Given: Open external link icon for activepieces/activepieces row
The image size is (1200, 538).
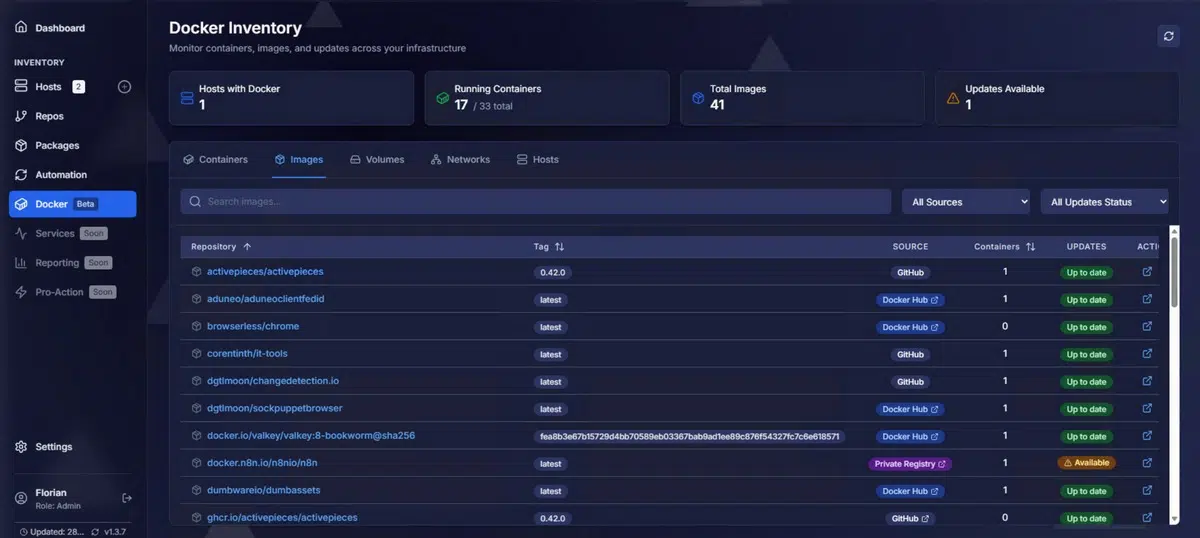Looking at the screenshot, I should pos(1147,272).
